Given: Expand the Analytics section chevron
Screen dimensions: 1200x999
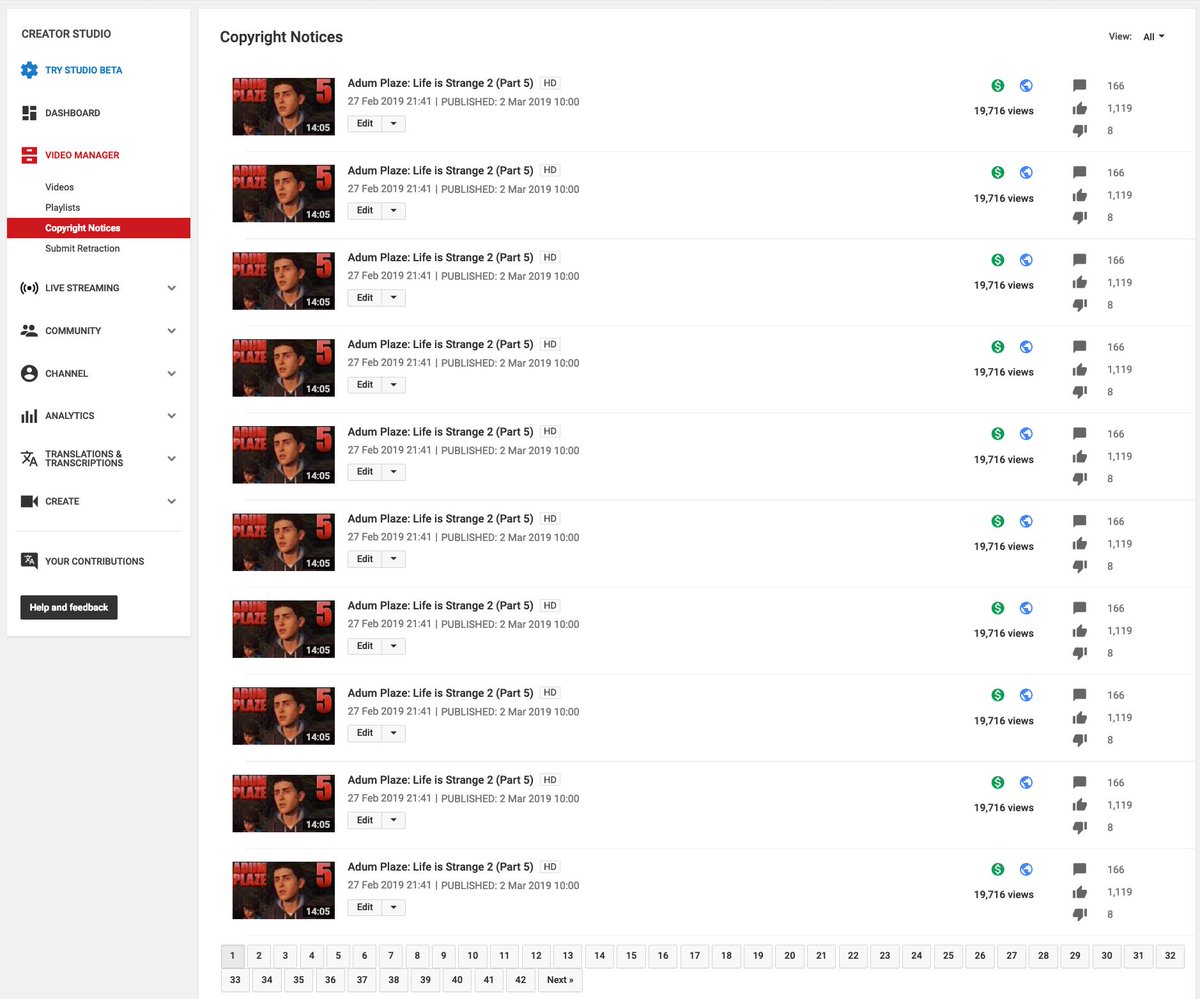Looking at the screenshot, I should [172, 415].
